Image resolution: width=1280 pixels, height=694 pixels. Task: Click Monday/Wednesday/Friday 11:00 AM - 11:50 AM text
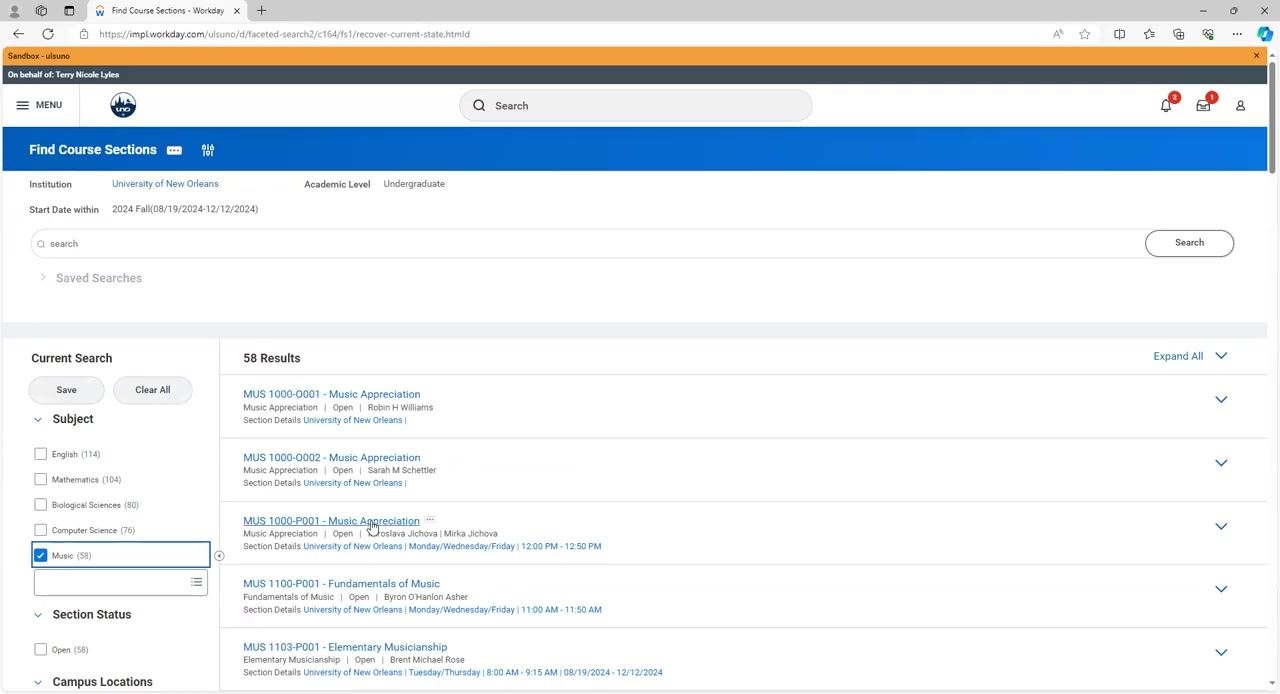tap(505, 610)
